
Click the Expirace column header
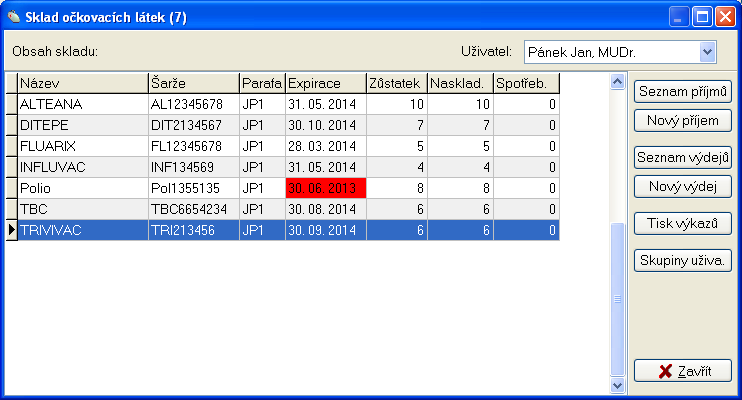pyautogui.click(x=326, y=83)
